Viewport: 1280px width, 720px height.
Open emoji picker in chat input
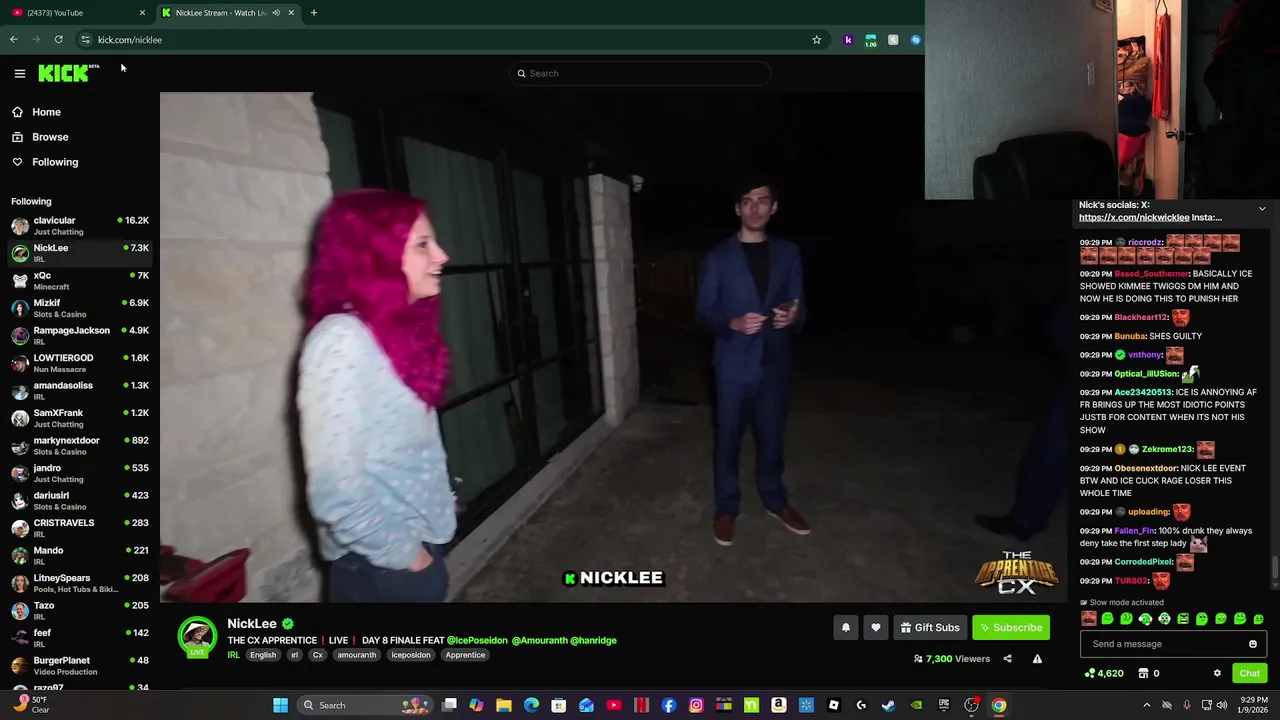tap(1253, 644)
